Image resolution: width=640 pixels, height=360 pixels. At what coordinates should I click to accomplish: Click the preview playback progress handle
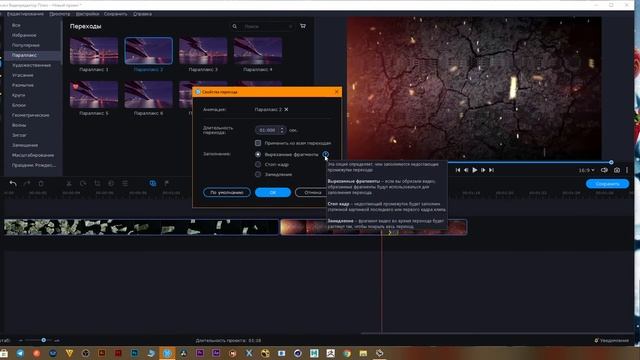(611, 162)
